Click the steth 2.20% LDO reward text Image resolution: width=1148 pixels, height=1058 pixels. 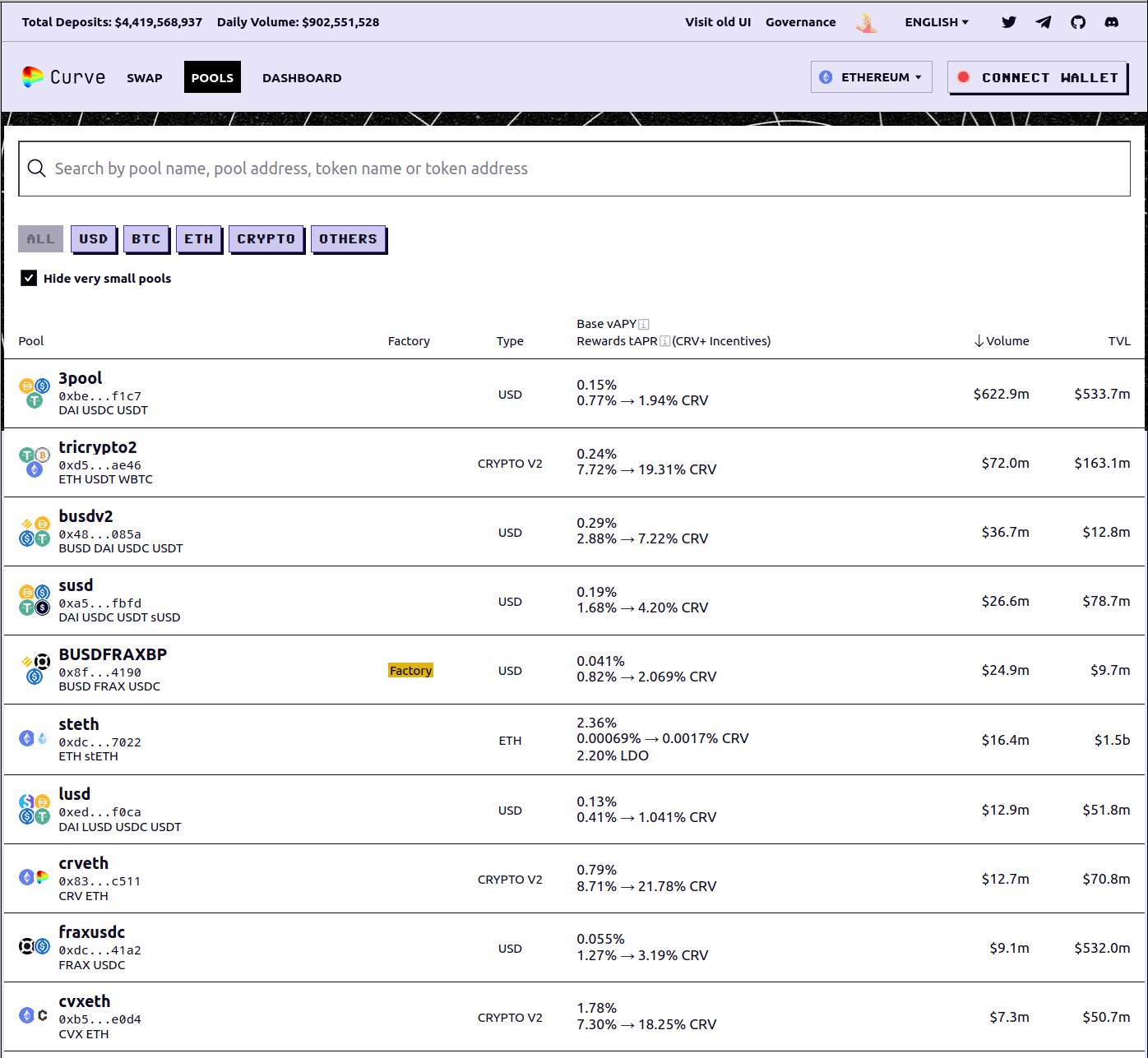pyautogui.click(x=613, y=755)
